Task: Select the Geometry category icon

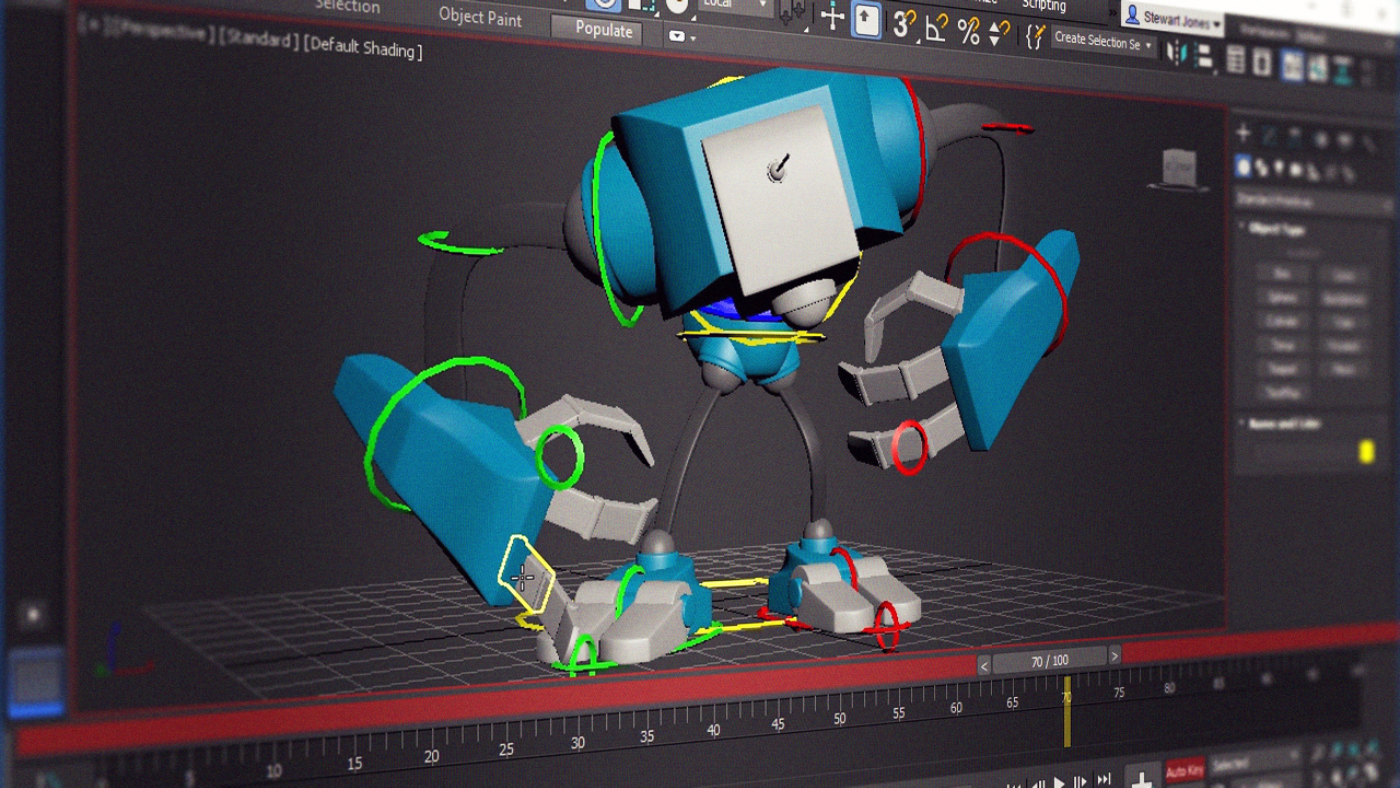Action: tap(1243, 165)
